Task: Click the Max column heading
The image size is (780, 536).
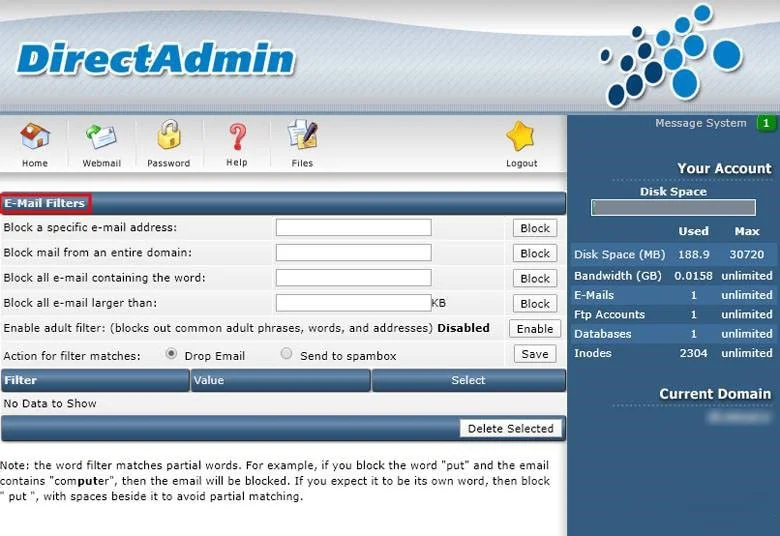Action: [x=747, y=231]
